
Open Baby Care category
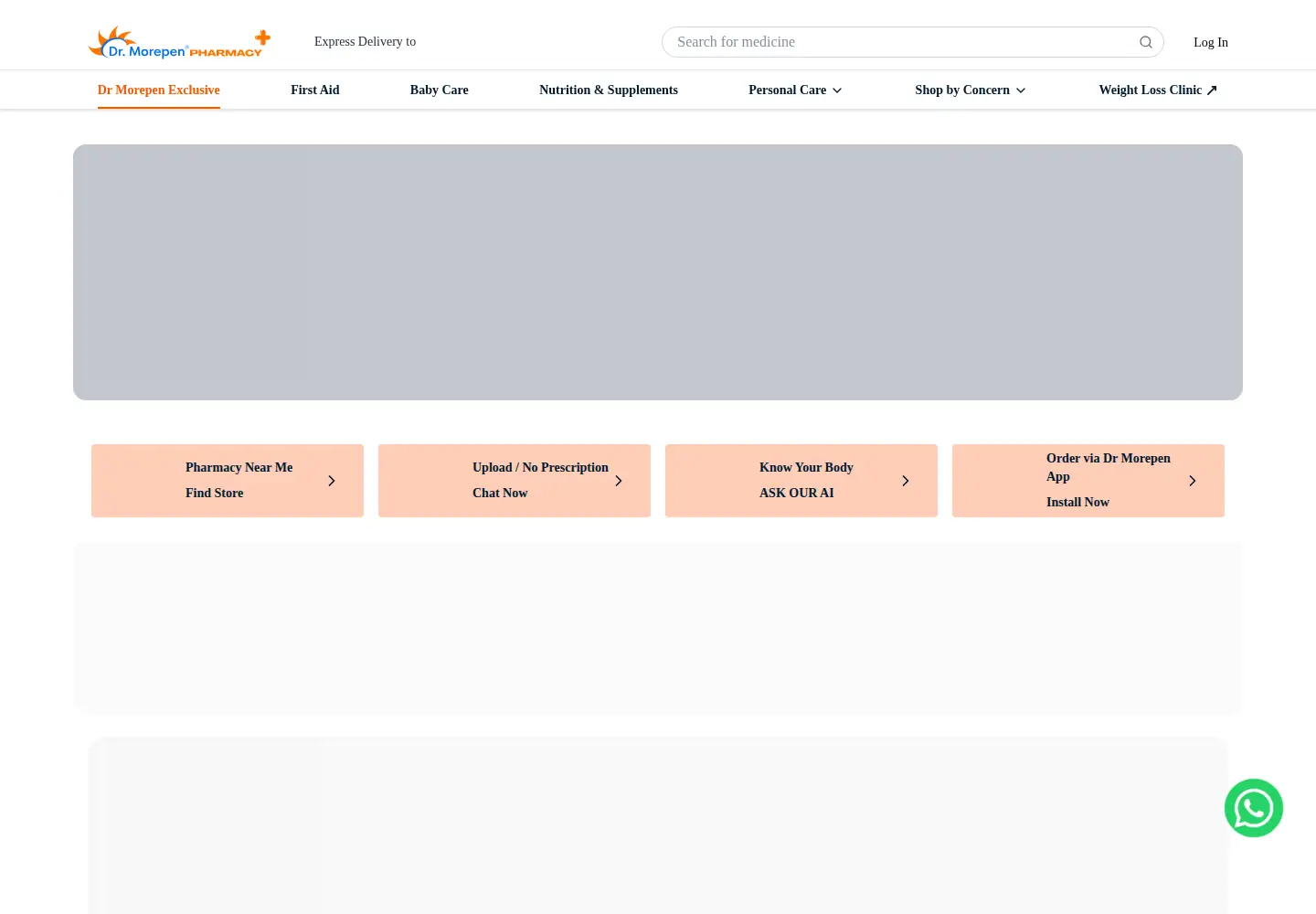[440, 90]
